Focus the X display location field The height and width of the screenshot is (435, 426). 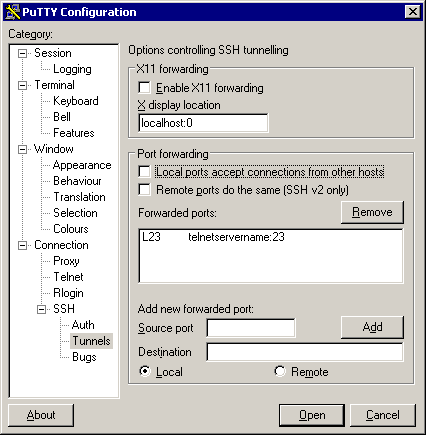203,123
